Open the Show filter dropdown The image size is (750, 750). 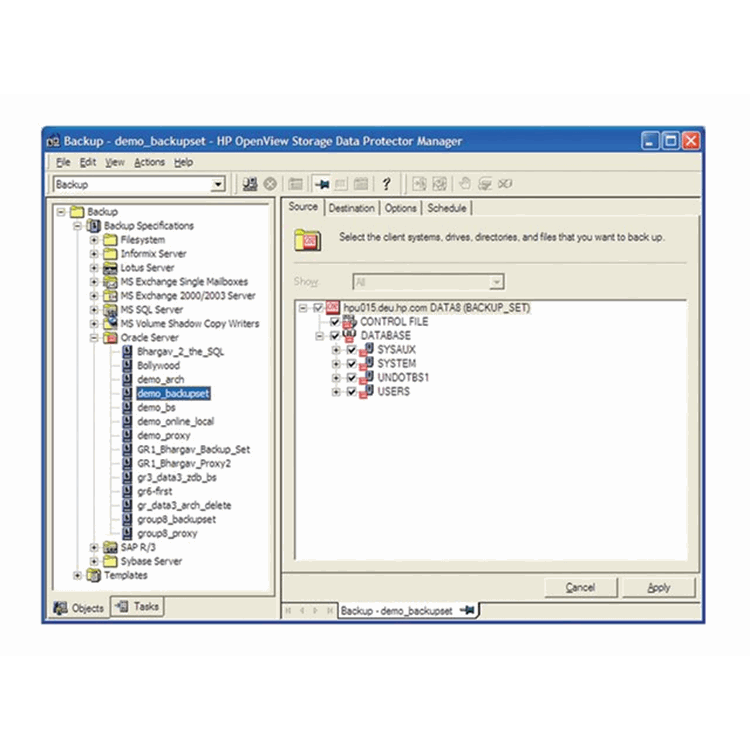click(x=496, y=282)
